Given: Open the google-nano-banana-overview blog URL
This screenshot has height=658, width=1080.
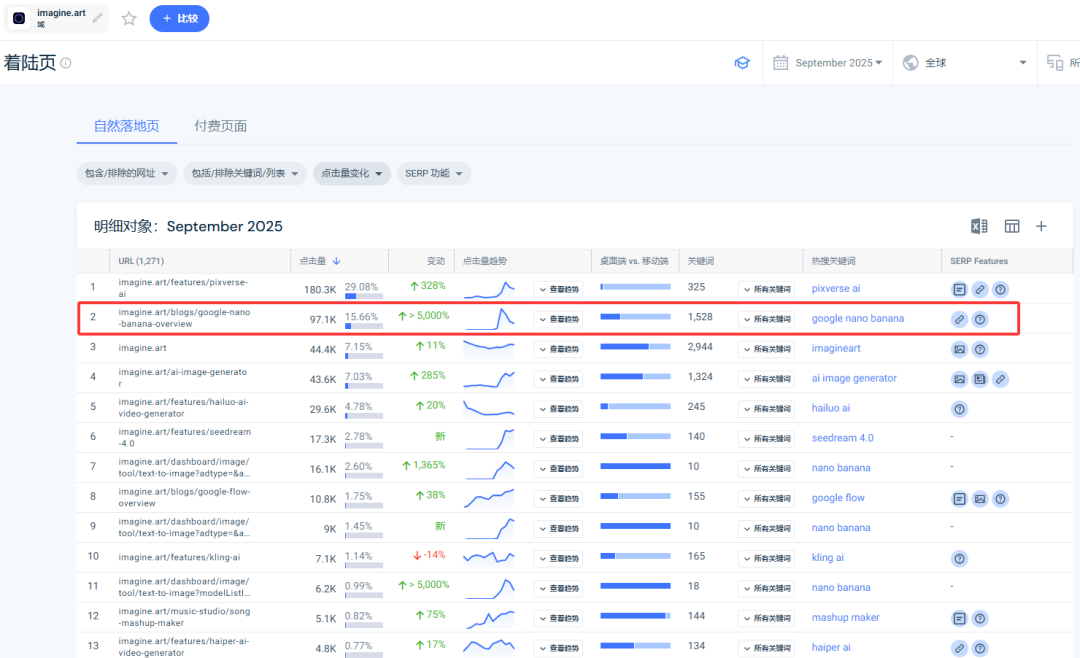Looking at the screenshot, I should pyautogui.click(x=184, y=318).
